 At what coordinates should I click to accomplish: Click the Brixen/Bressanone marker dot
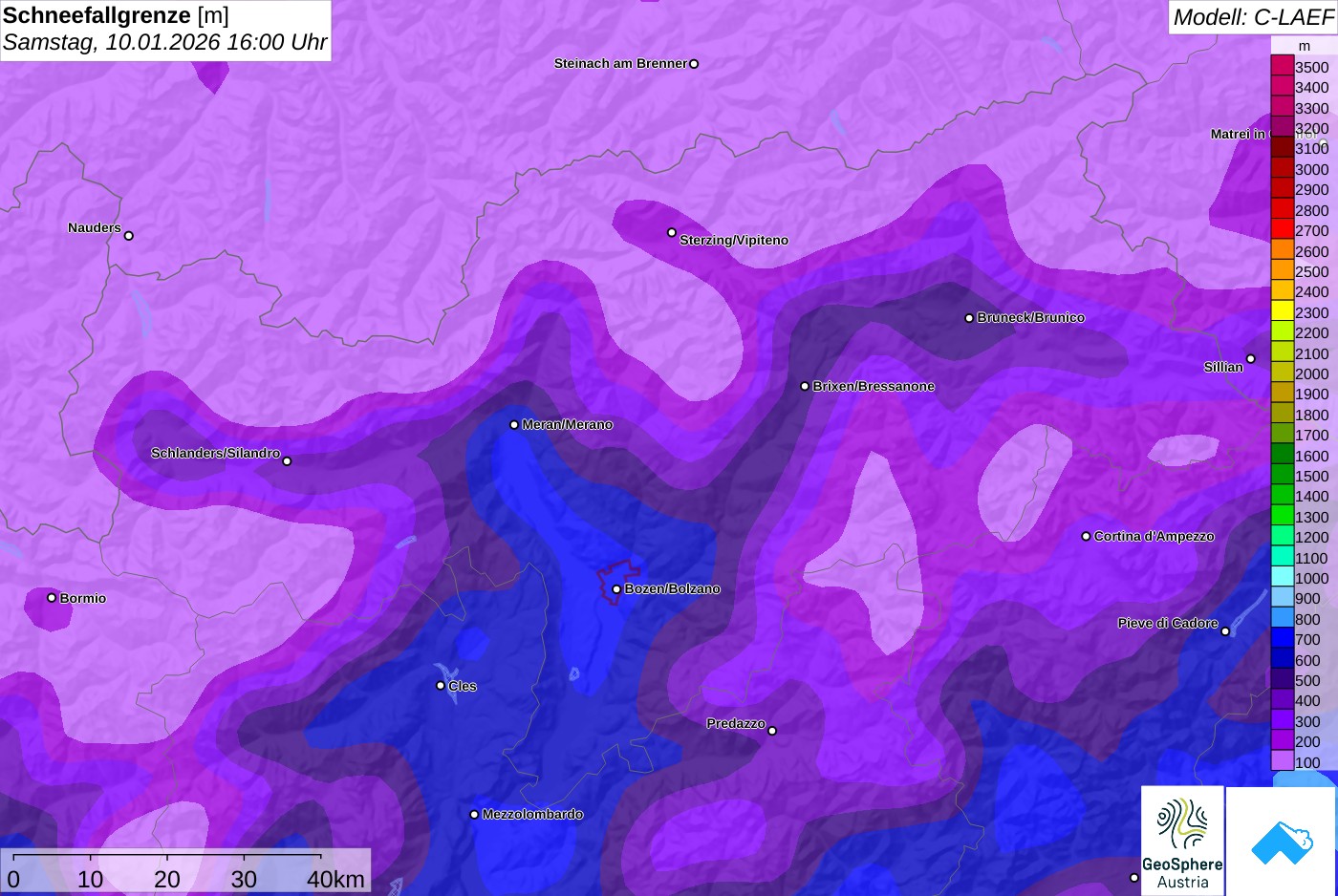coord(805,387)
